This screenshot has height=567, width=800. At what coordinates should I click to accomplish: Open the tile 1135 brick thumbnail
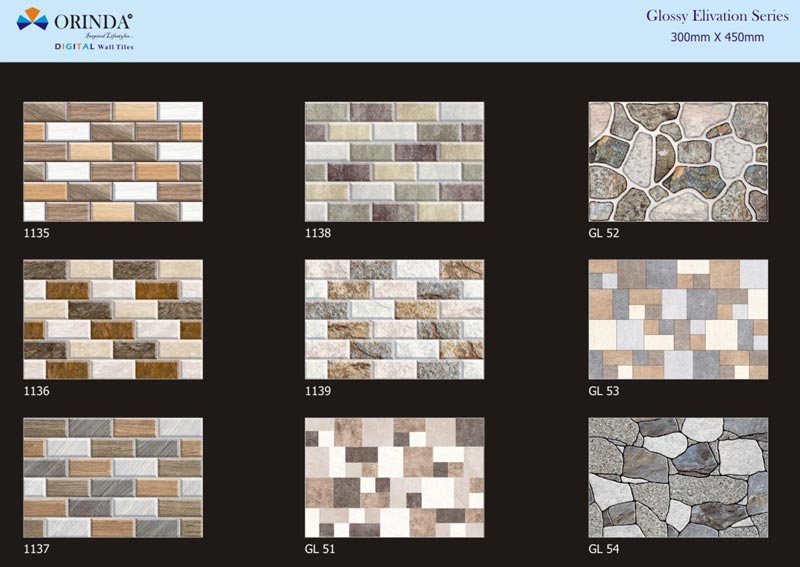[x=113, y=161]
